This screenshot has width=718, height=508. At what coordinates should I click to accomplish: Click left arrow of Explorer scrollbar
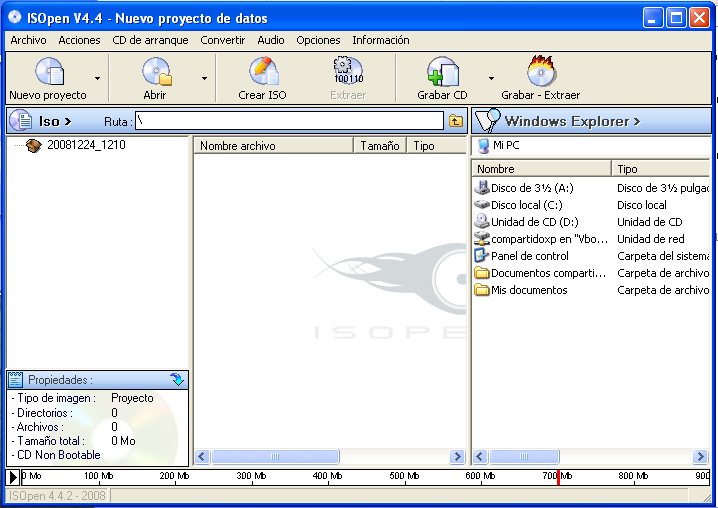pos(480,456)
